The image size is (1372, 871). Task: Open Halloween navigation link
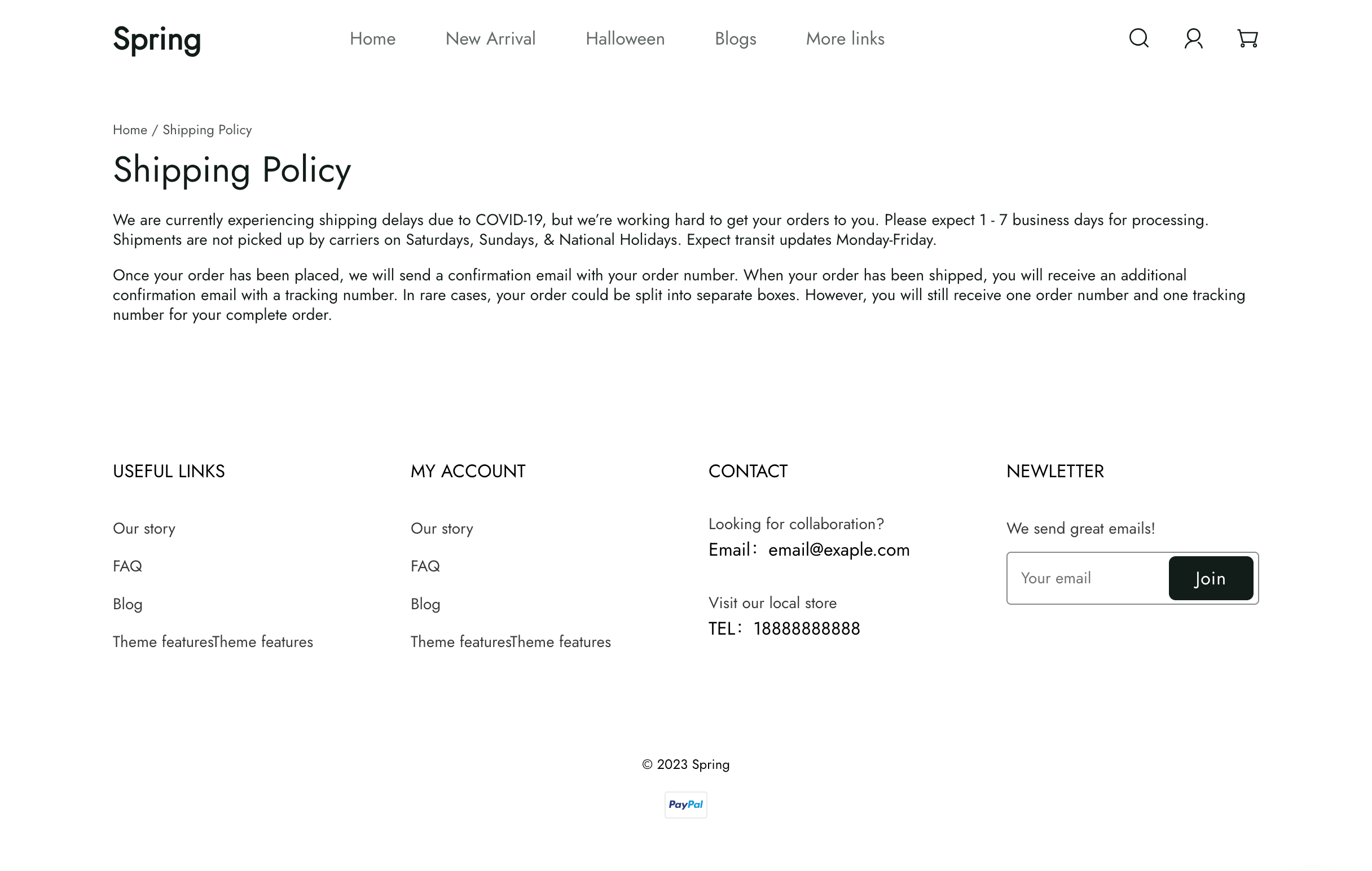[x=625, y=39]
